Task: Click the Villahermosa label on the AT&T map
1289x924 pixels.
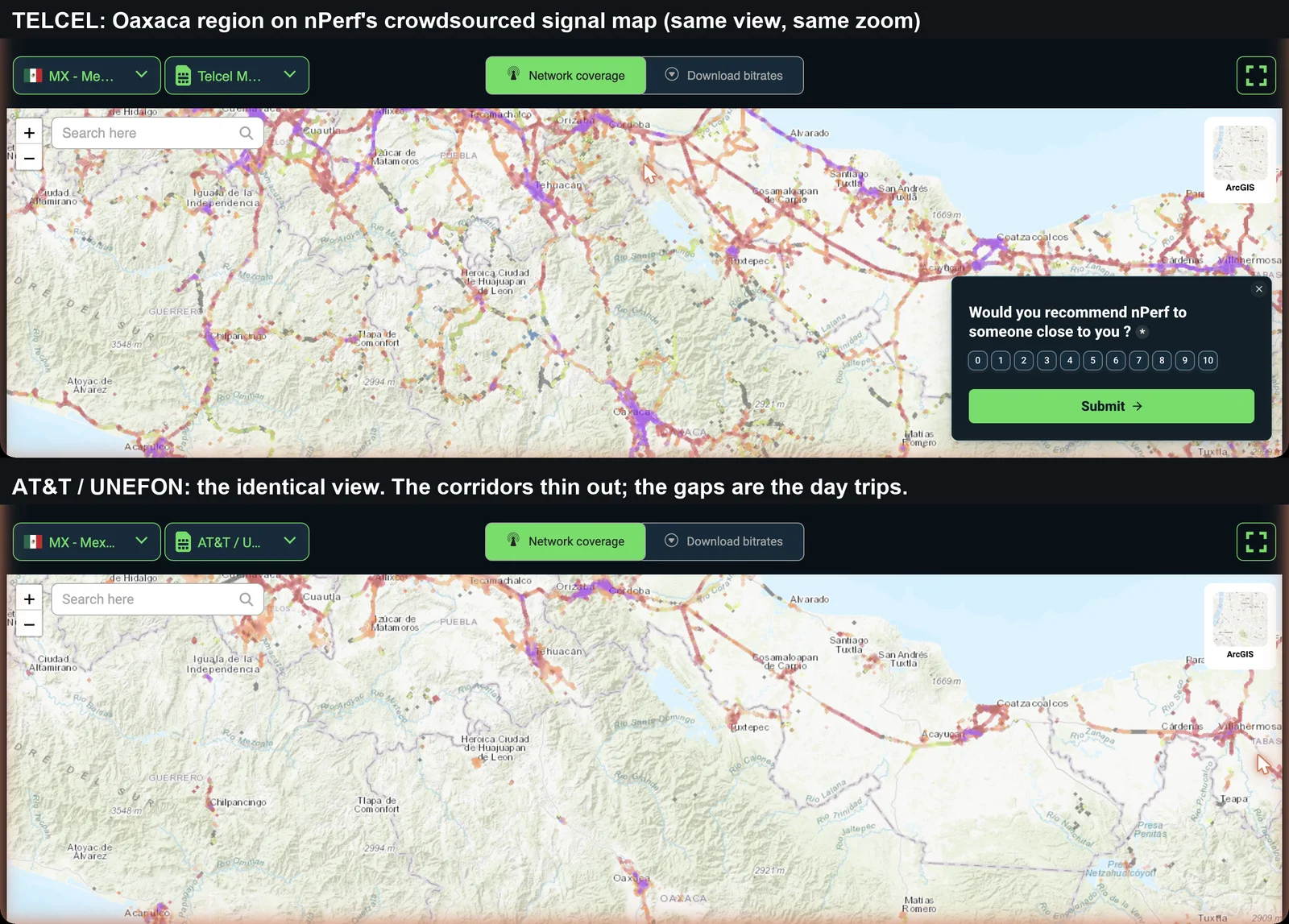Action: [1249, 727]
